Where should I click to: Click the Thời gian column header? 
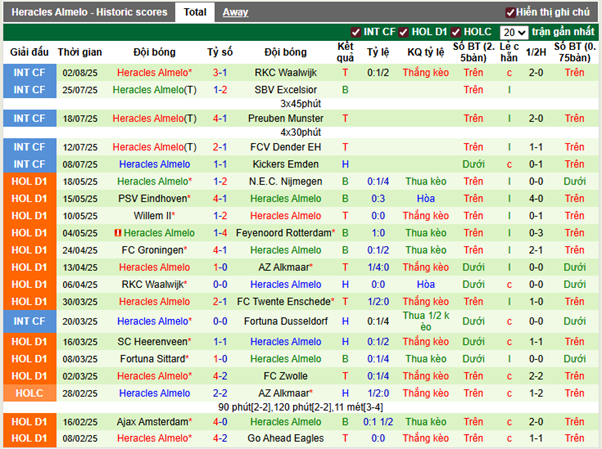pyautogui.click(x=80, y=52)
